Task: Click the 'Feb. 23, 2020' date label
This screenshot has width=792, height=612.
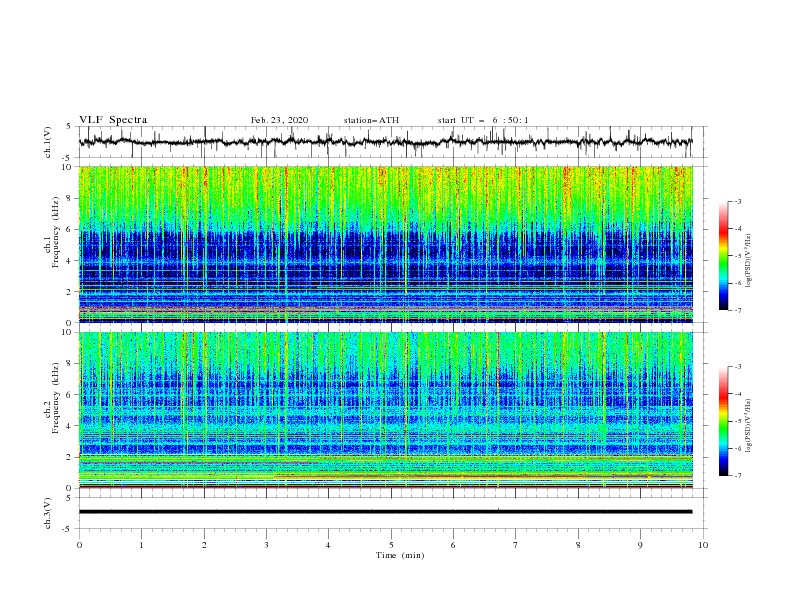Action: (x=279, y=120)
